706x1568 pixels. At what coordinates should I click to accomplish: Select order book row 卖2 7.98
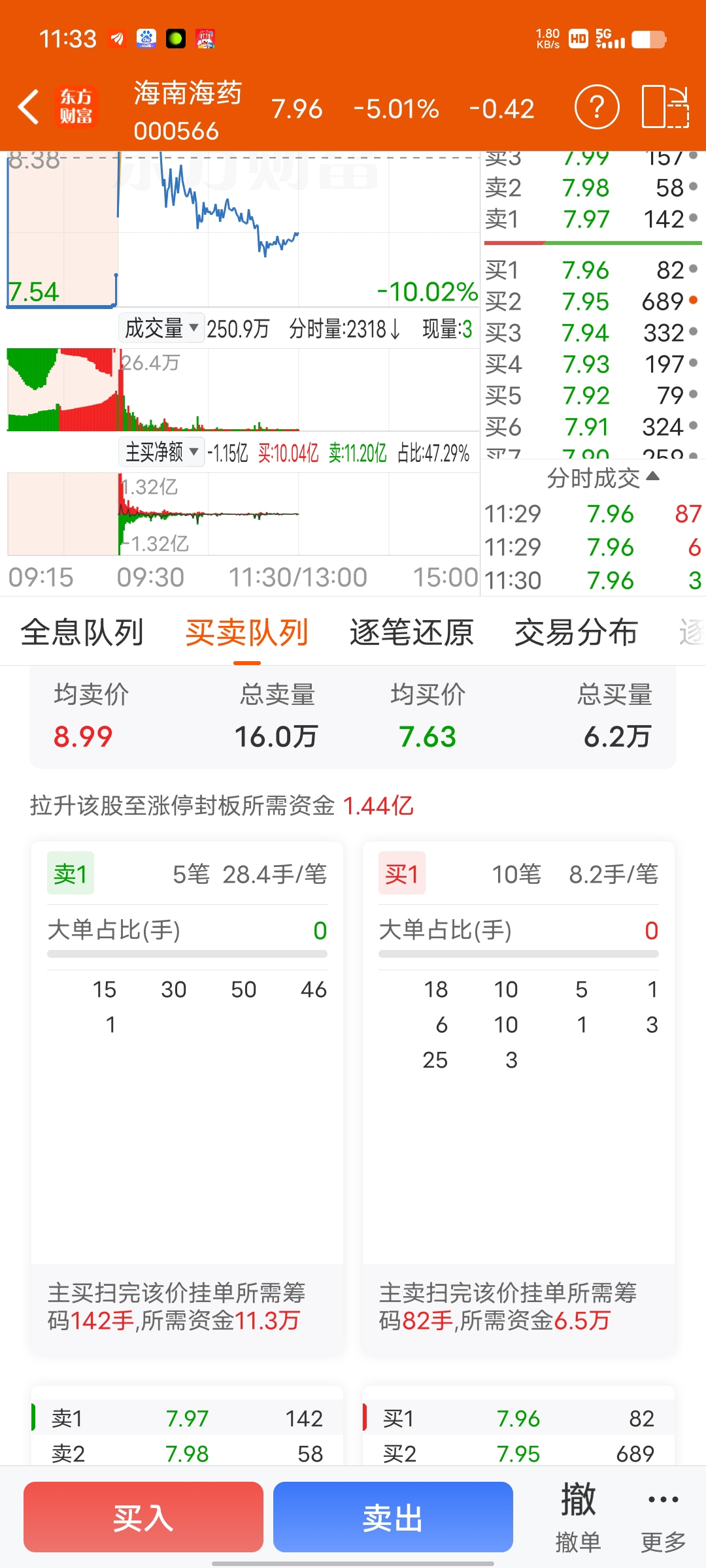[x=592, y=188]
